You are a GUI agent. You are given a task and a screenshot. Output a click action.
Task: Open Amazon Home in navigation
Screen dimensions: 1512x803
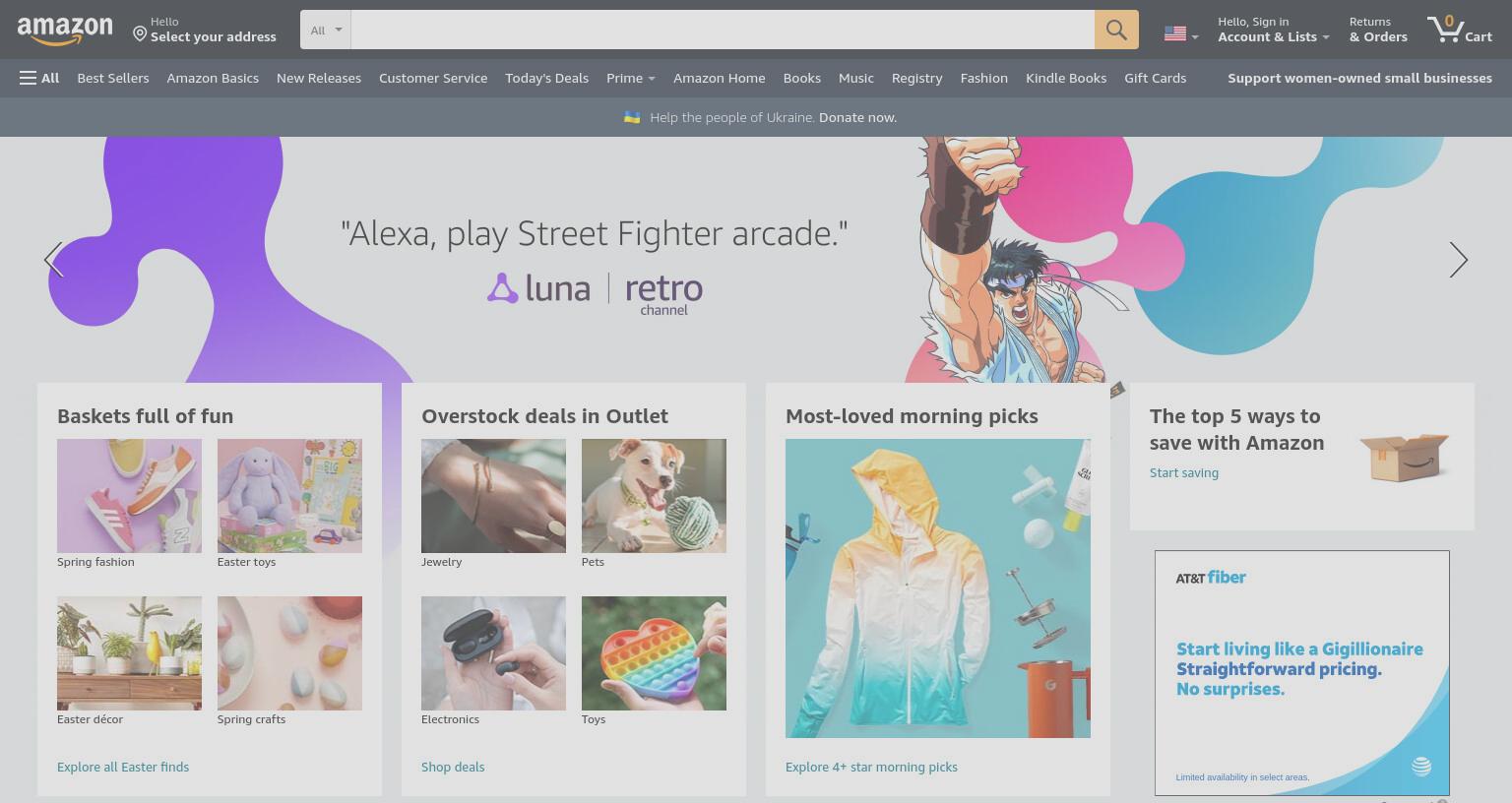(x=719, y=78)
